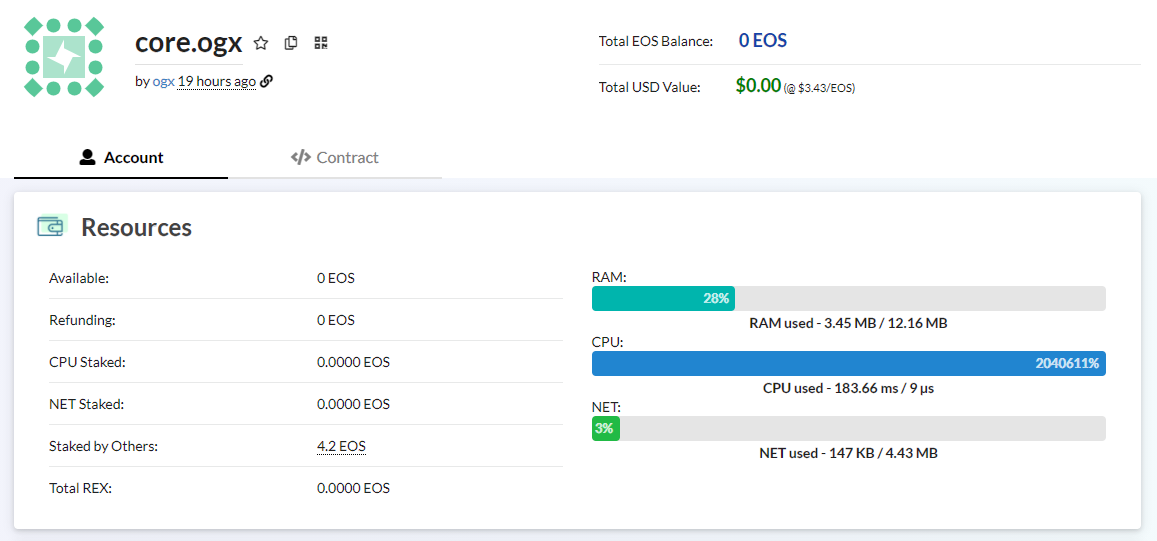Viewport: 1157px width, 541px height.
Task: Click the person icon on Account tab
Action: [x=88, y=157]
